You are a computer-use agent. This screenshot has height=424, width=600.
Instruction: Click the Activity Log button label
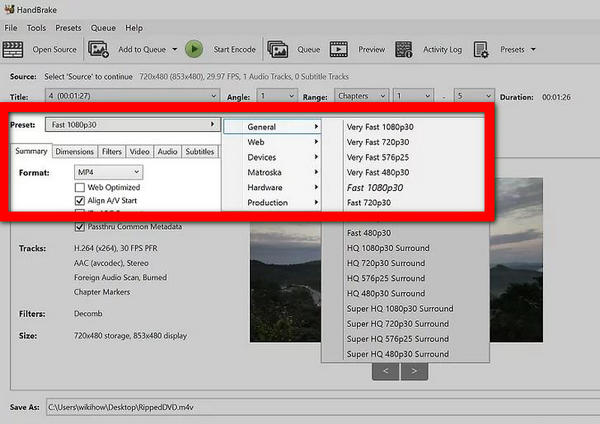click(442, 50)
